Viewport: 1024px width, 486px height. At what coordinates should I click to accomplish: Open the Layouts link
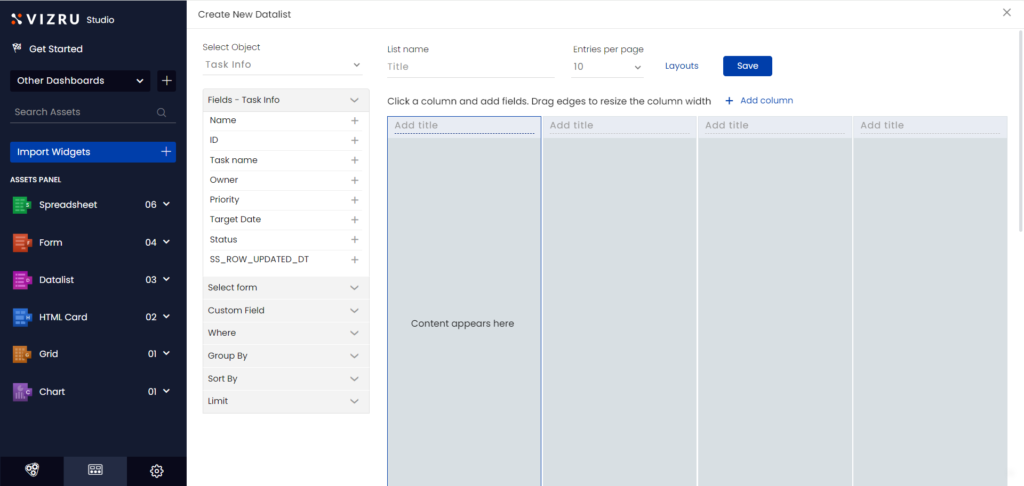(x=681, y=66)
